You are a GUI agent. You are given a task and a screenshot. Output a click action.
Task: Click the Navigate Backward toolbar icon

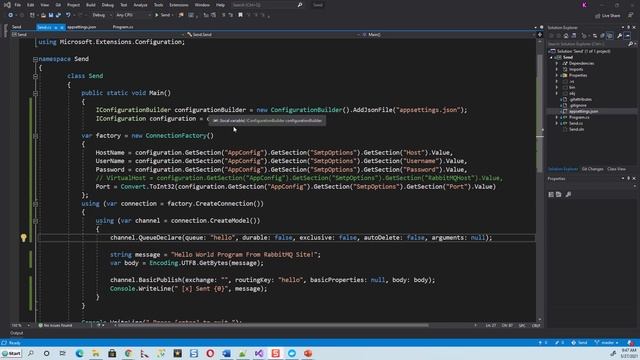(x=10, y=15)
